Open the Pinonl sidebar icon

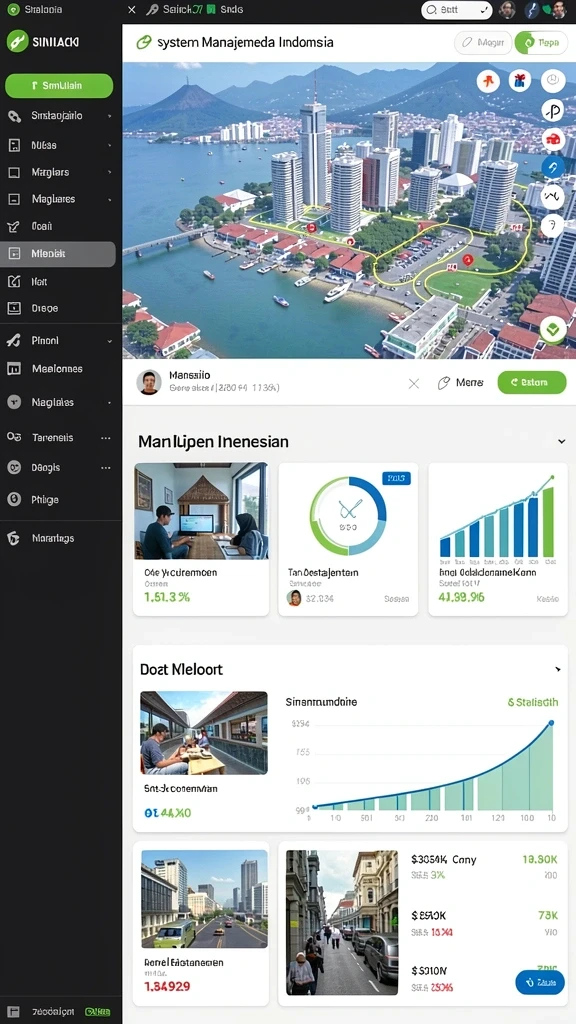14,340
